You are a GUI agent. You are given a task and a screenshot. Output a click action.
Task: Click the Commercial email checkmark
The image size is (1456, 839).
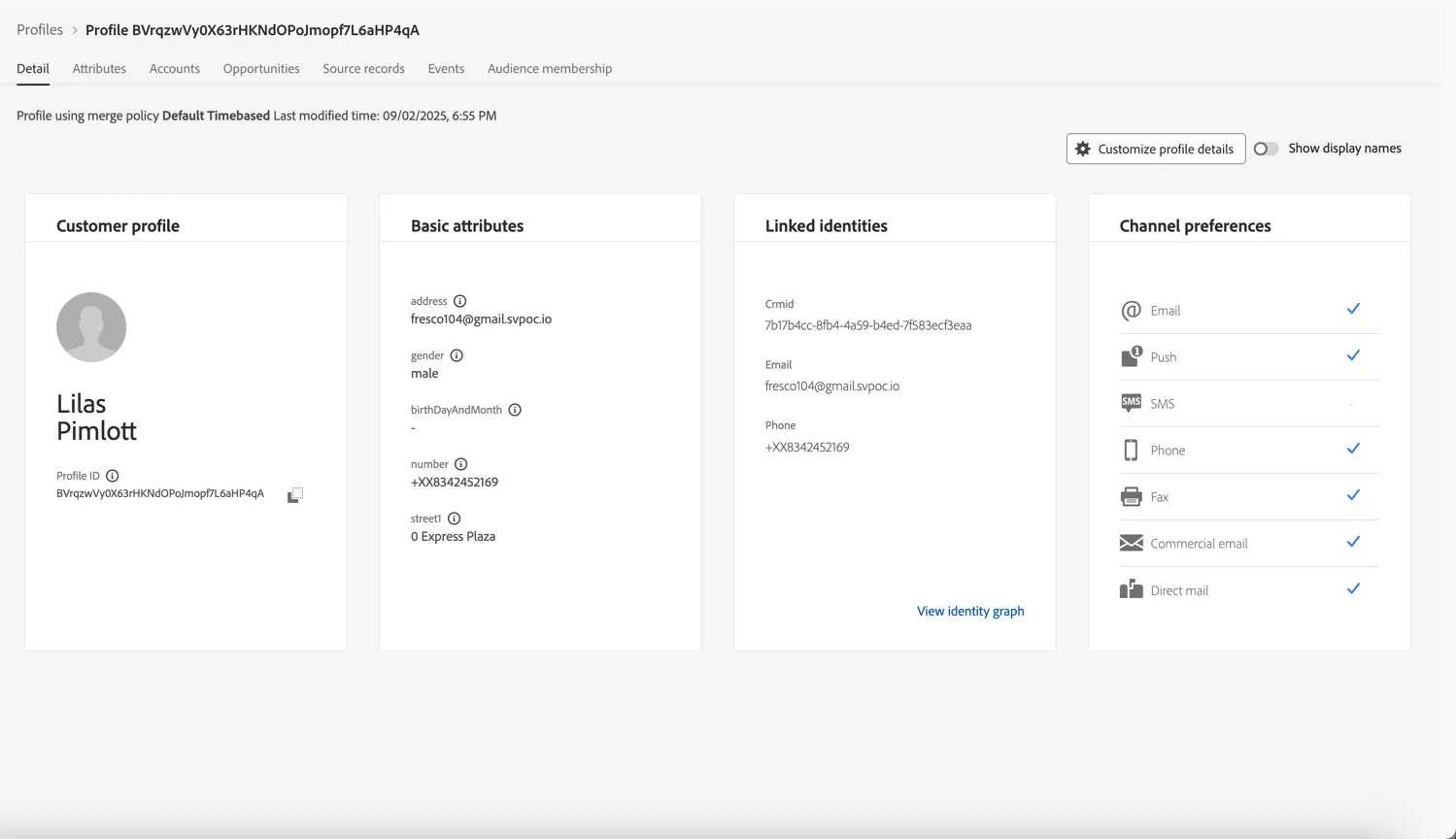(1353, 542)
